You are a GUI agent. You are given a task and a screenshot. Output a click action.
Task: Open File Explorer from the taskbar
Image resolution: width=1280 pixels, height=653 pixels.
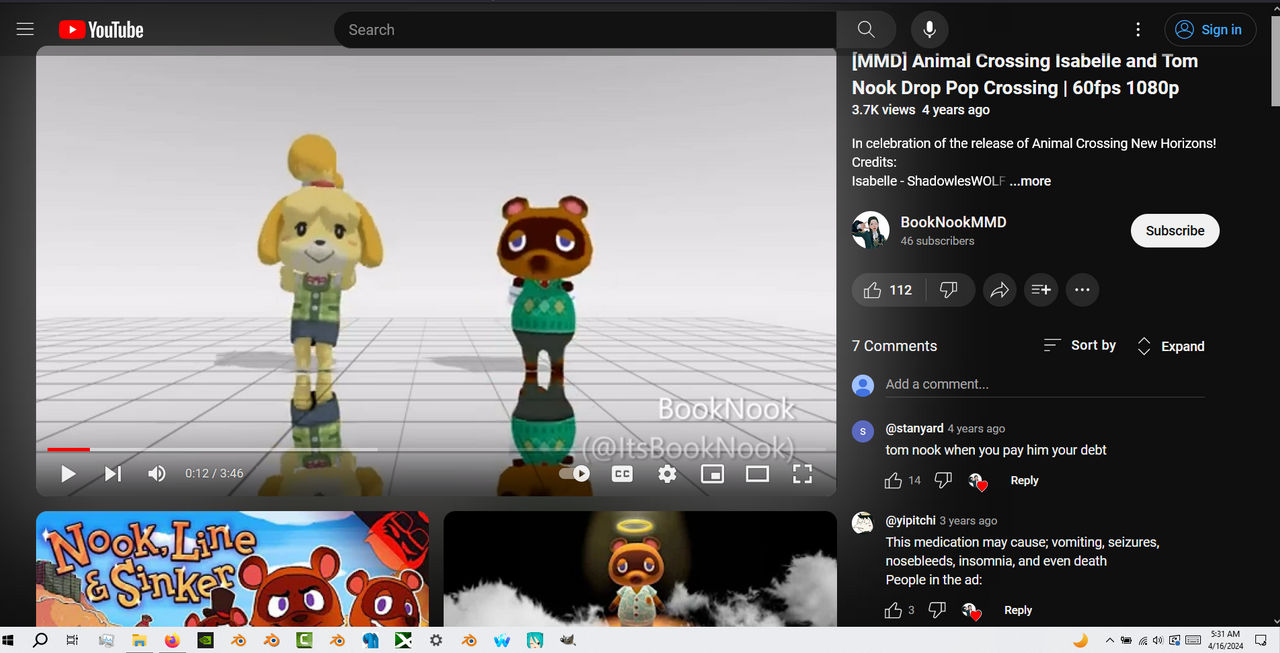(x=139, y=640)
